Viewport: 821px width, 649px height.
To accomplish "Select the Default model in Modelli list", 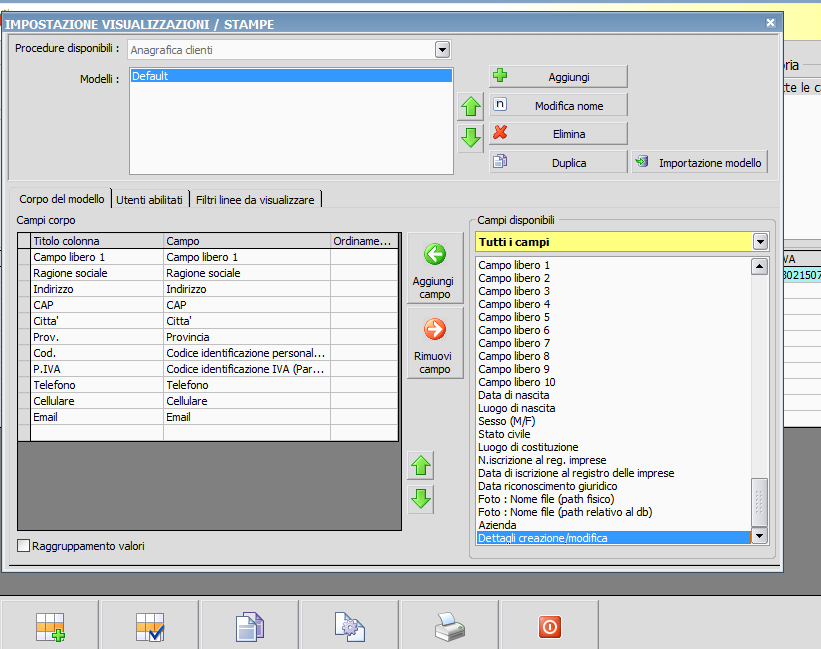I will (291, 76).
